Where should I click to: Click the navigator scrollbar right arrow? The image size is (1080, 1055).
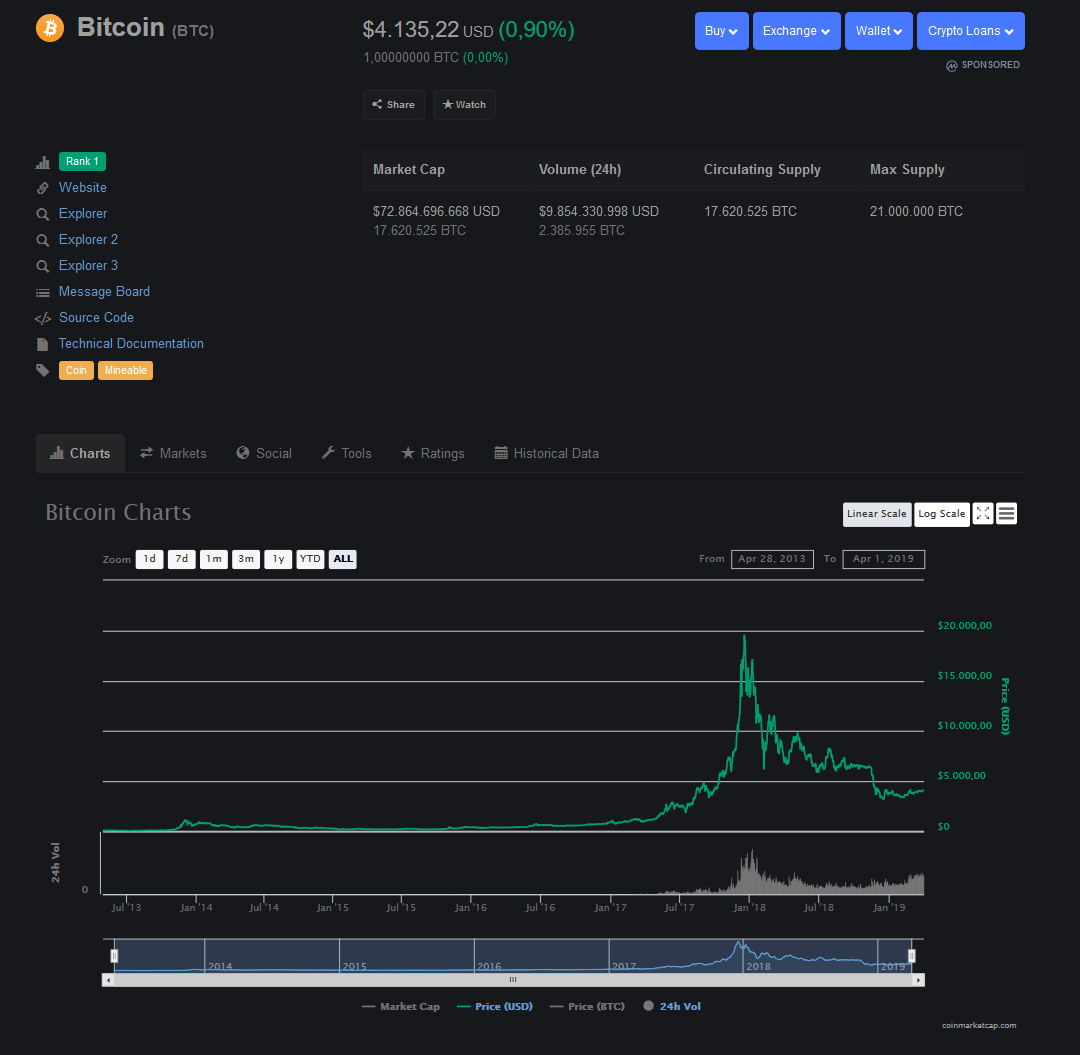[x=918, y=980]
